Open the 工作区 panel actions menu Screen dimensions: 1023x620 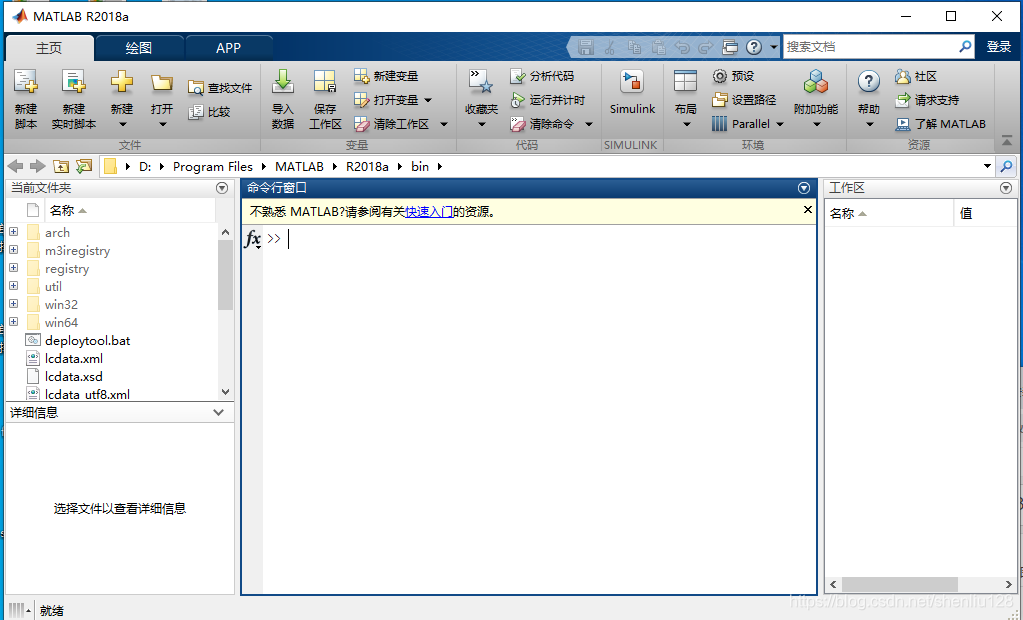tap(1006, 188)
